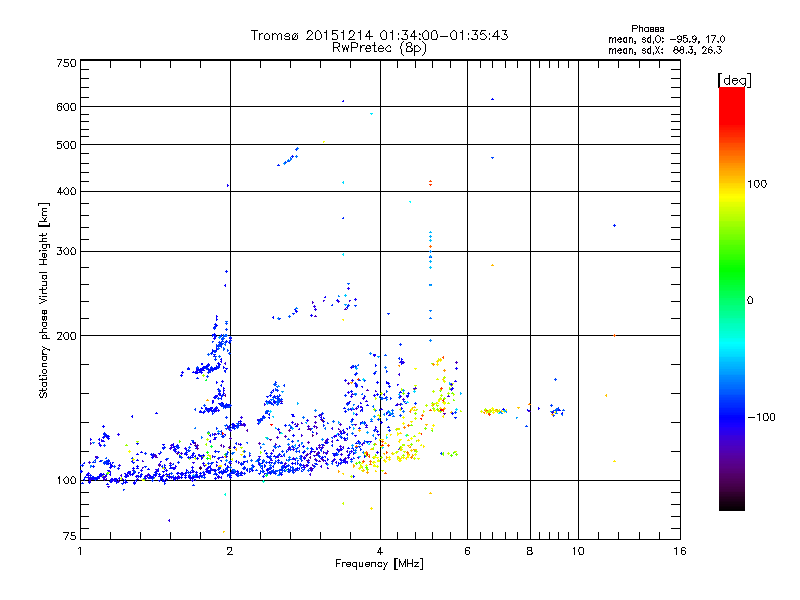Viewport: 800px width, 600px height.
Task: Click the y-axis tick label '75'
Action: point(70,536)
